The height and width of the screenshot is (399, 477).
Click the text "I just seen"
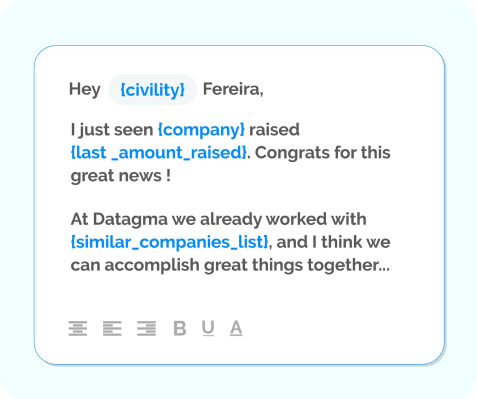[x=112, y=130]
